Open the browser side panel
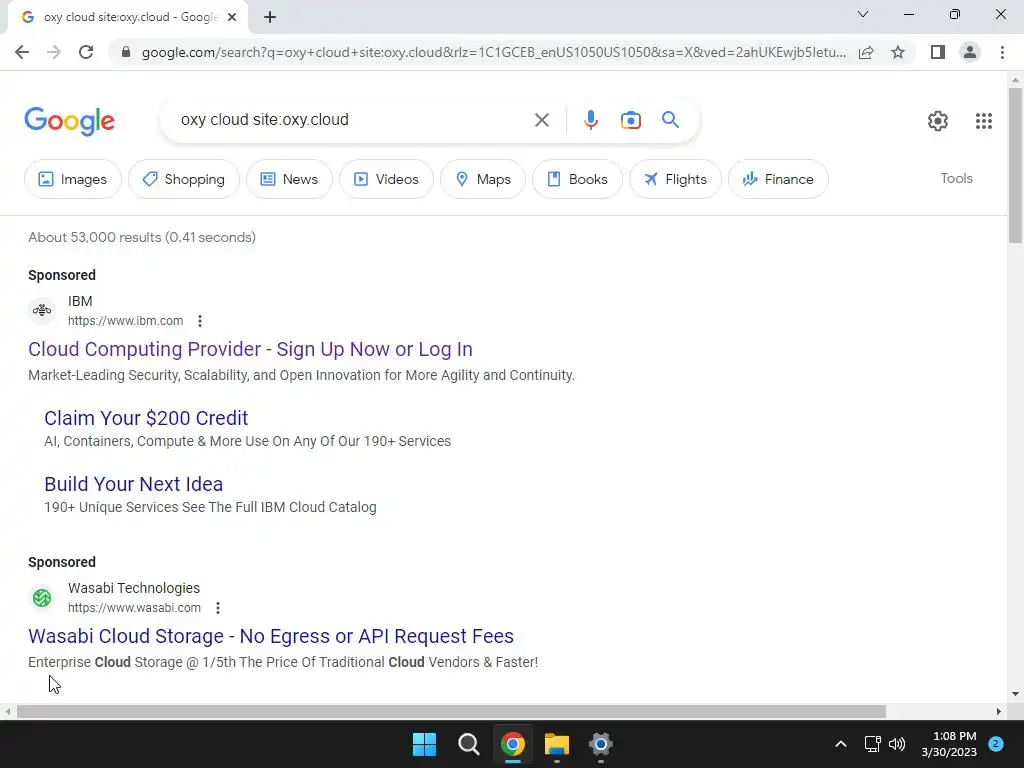 (938, 52)
